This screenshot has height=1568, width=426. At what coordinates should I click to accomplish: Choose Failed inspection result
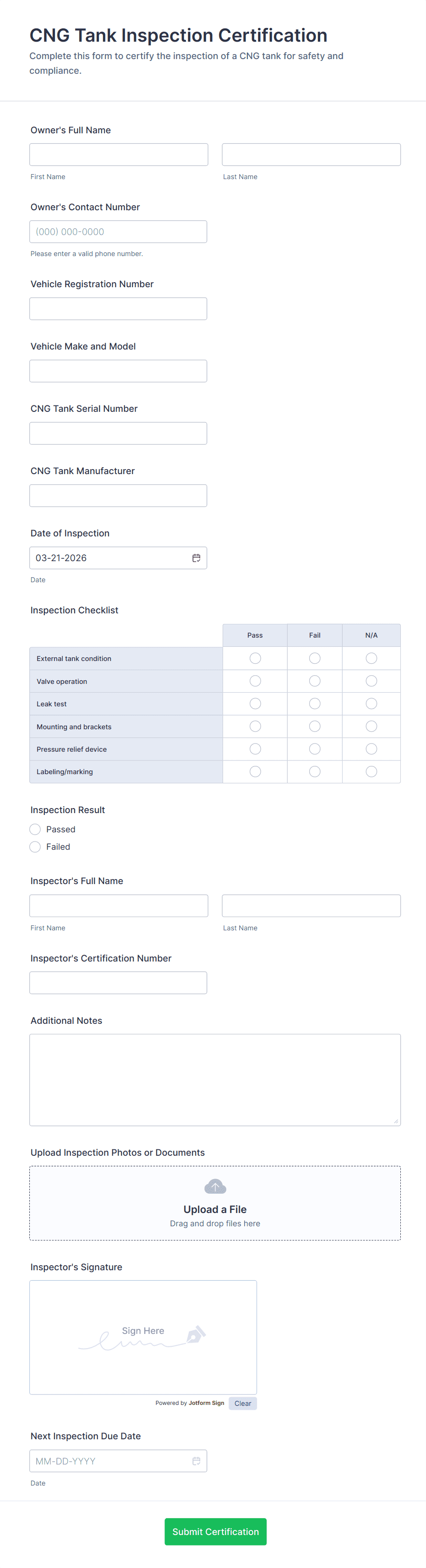pos(35,847)
